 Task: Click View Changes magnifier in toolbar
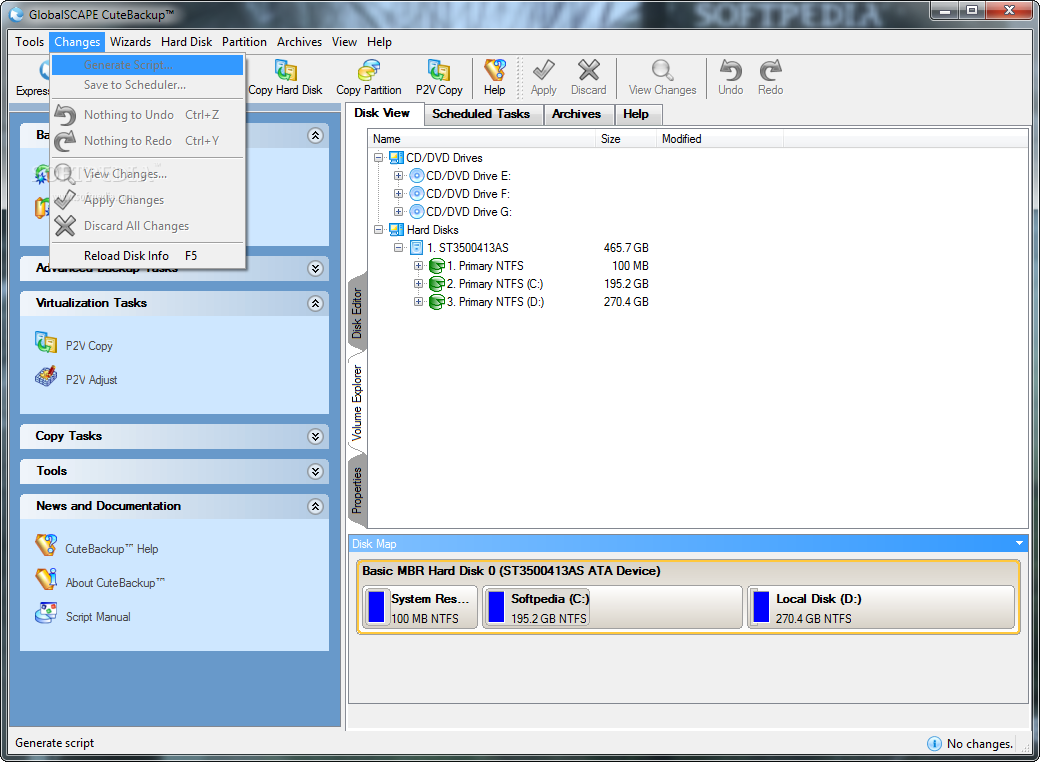click(663, 70)
